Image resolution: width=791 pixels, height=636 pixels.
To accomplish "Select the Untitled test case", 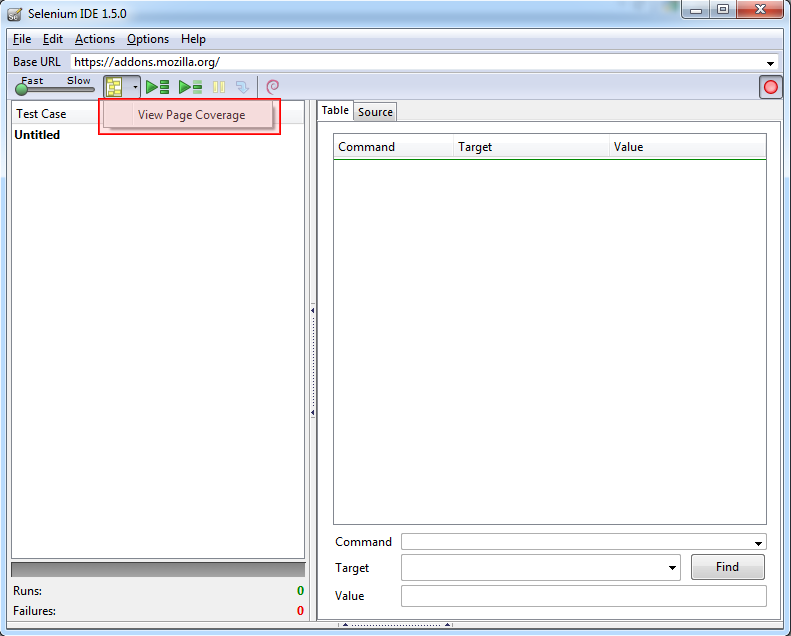I will click(x=37, y=135).
